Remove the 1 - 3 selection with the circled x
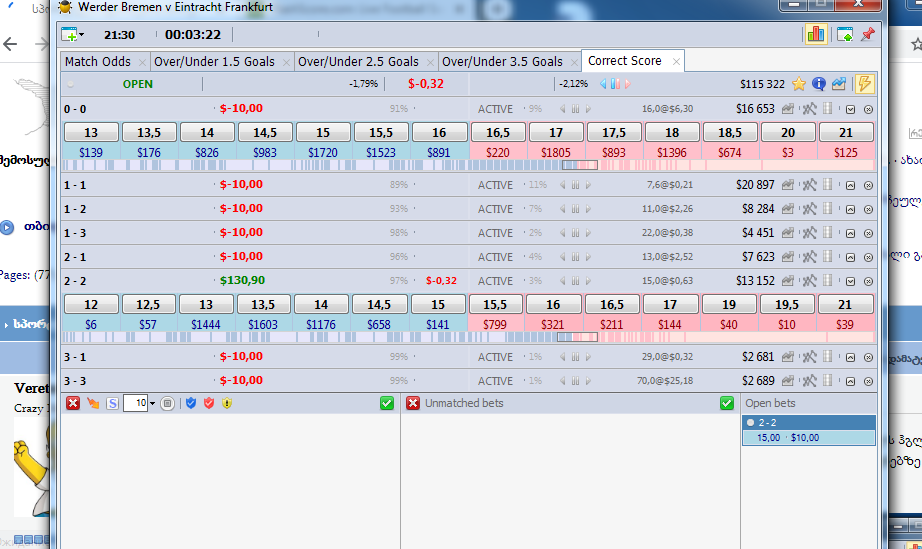The height and width of the screenshot is (549, 922). [x=868, y=233]
